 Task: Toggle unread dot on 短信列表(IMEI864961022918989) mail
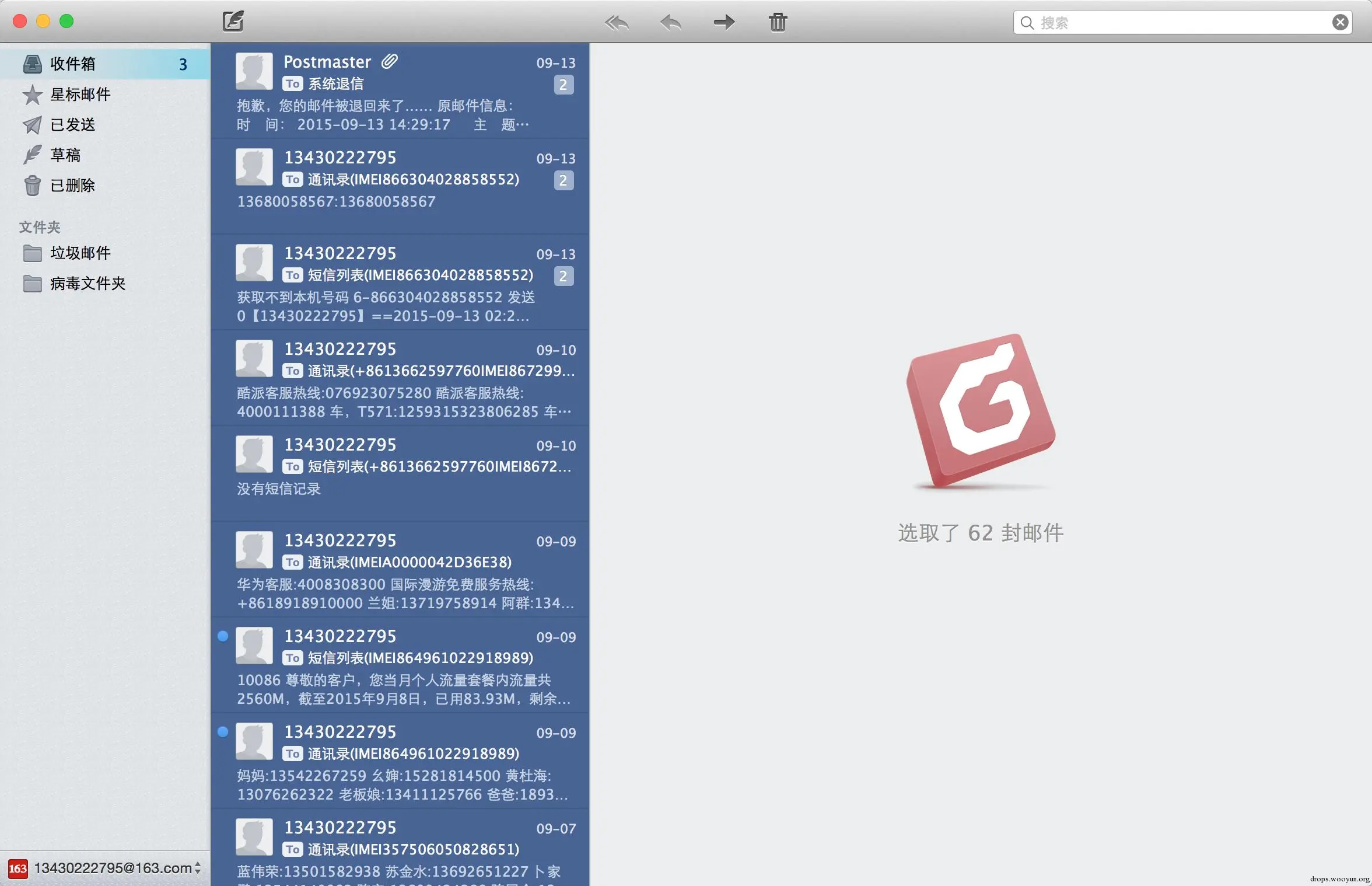coord(223,636)
